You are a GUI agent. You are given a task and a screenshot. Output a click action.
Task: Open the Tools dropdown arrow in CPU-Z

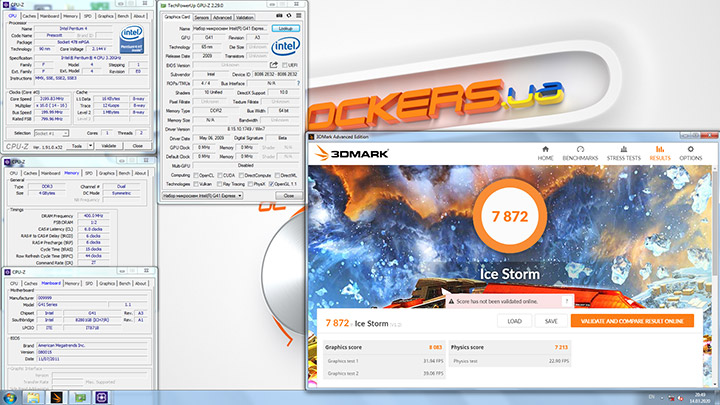[x=90, y=146]
